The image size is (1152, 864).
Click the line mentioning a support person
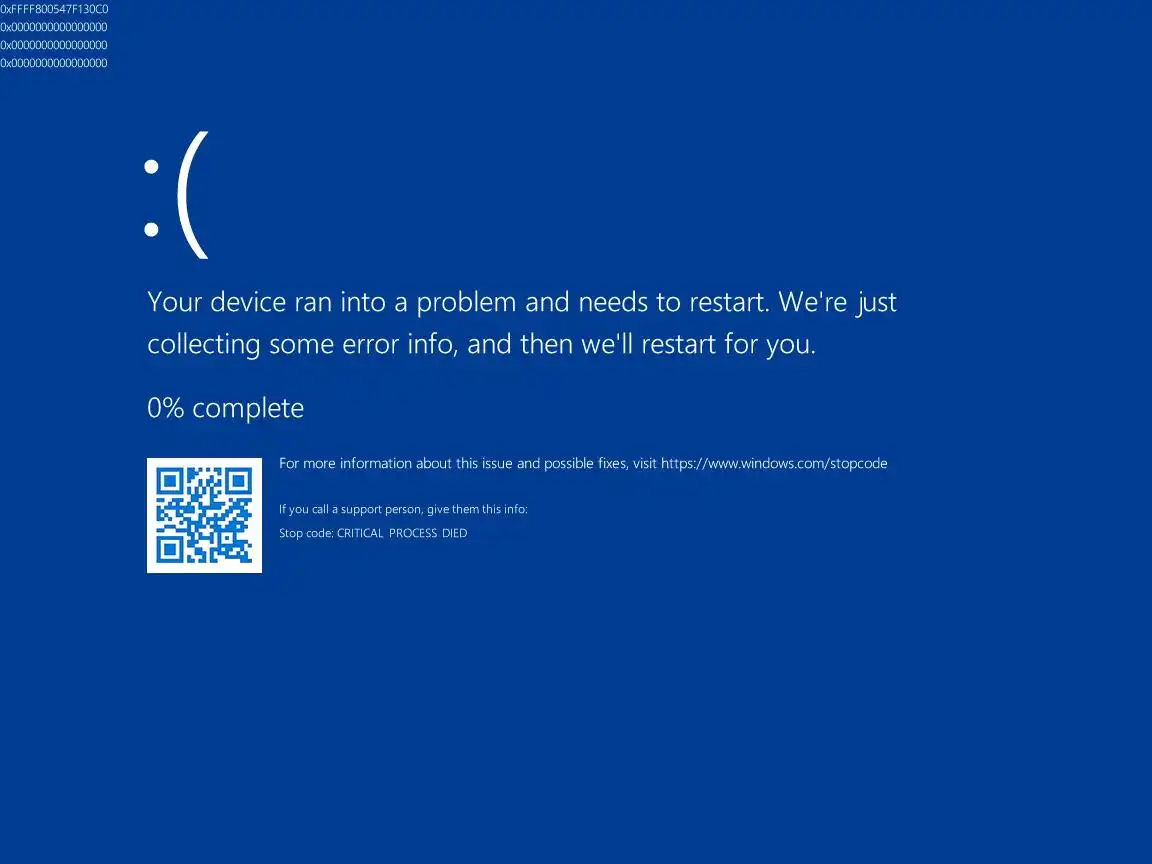pos(403,509)
